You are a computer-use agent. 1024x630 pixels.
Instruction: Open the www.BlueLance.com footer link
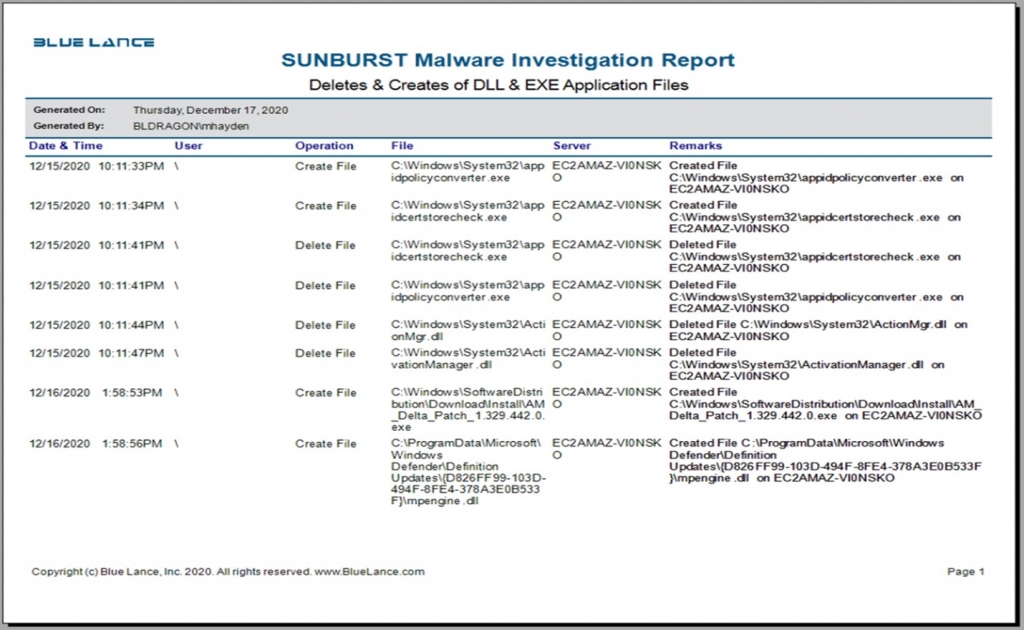[370, 571]
